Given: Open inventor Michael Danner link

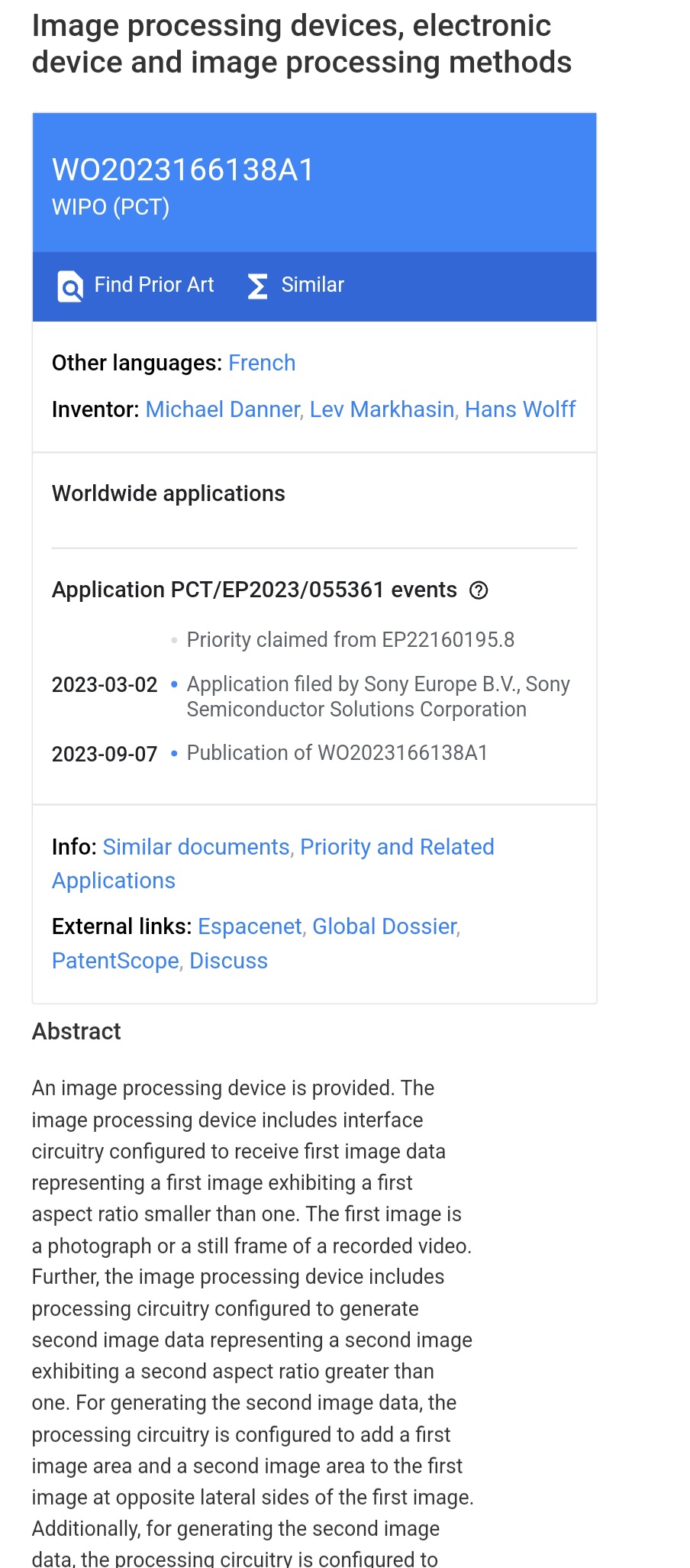Looking at the screenshot, I should [x=223, y=409].
